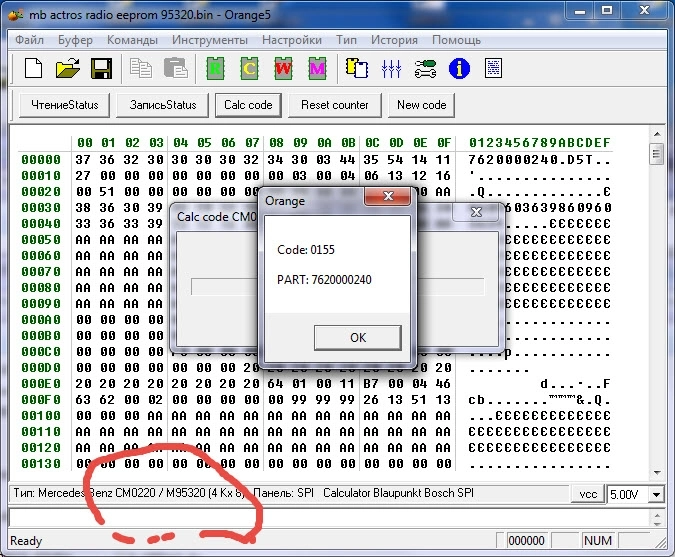Click the 000000 status bar counter
Image resolution: width=675 pixels, height=557 pixels.
[x=526, y=541]
